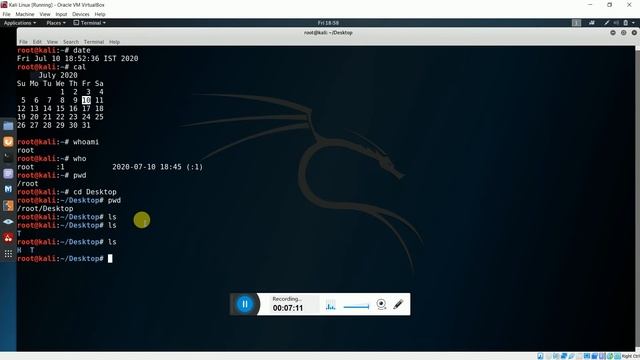Adjust the recorder volume slider
The height and width of the screenshot is (360, 640).
(356, 307)
